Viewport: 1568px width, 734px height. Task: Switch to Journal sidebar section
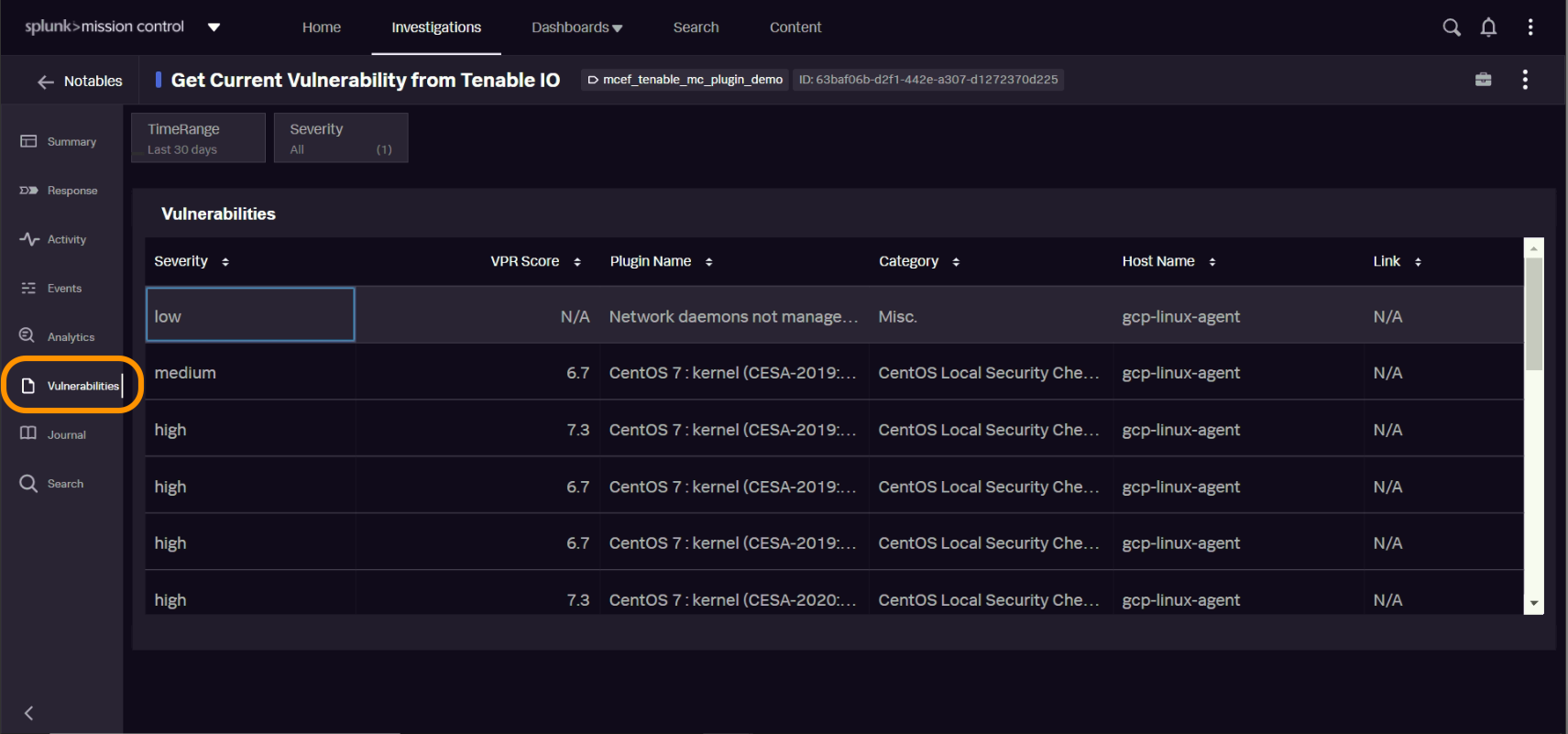tap(67, 435)
